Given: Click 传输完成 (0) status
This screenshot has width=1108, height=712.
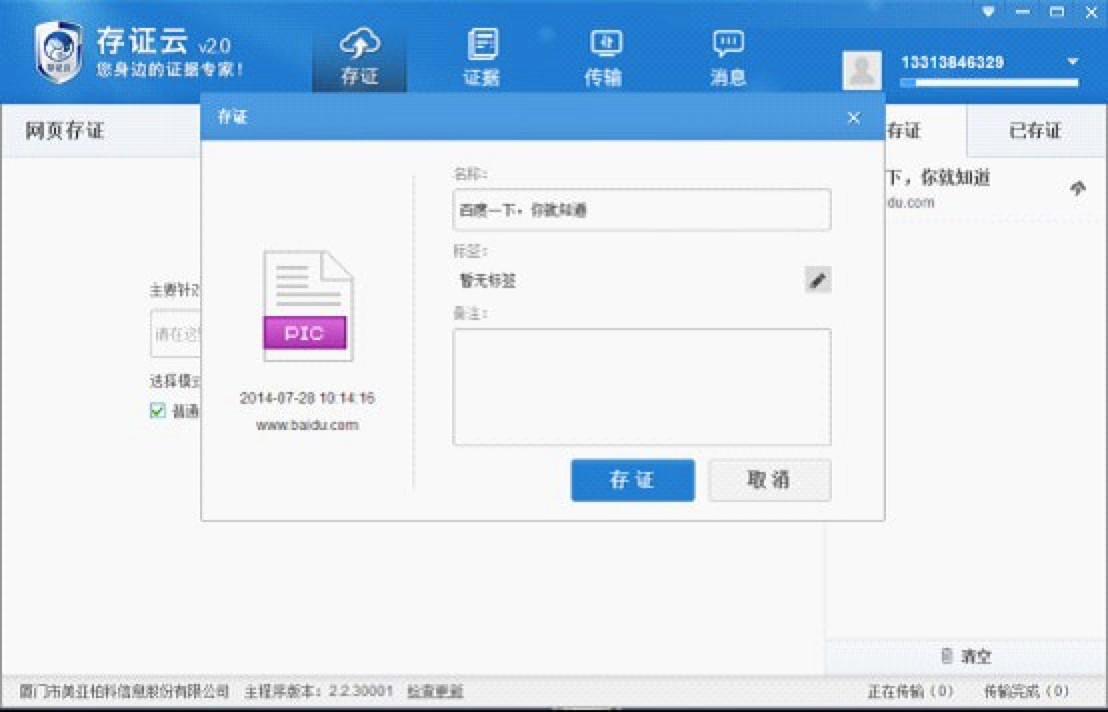Looking at the screenshot, I should pos(1026,691).
